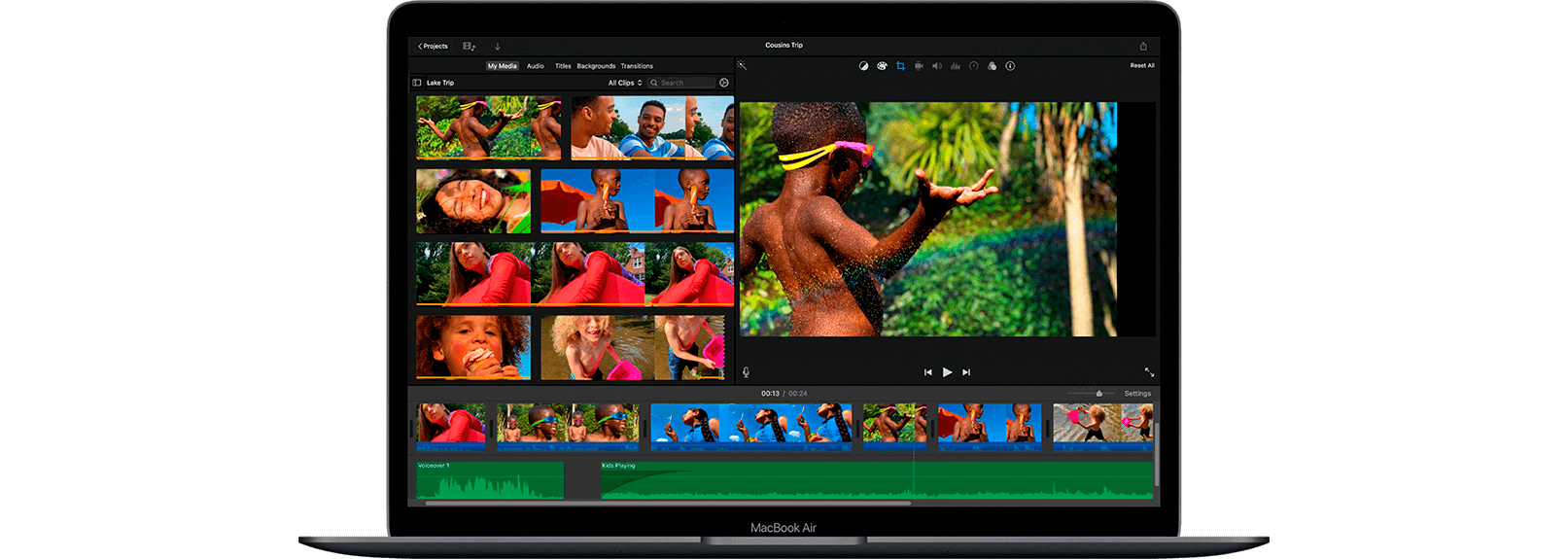This screenshot has height=559, width=1568.
Task: Open the speed adjustment tool
Action: [973, 66]
